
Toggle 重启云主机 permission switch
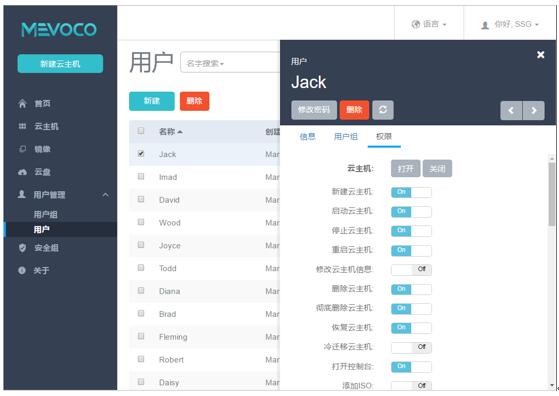click(411, 251)
